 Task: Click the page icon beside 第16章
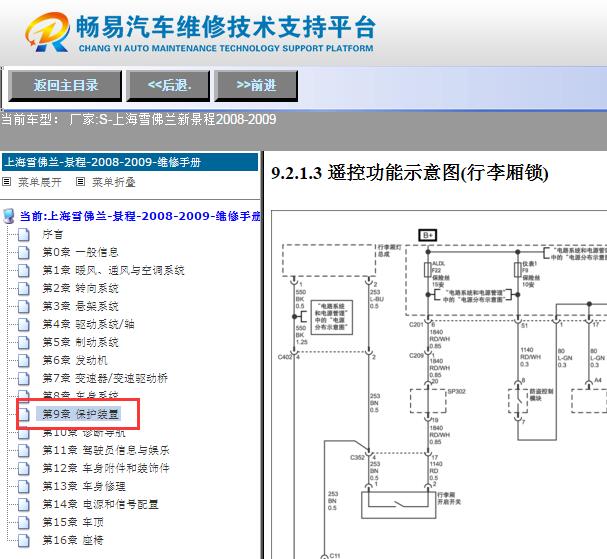click(x=24, y=540)
